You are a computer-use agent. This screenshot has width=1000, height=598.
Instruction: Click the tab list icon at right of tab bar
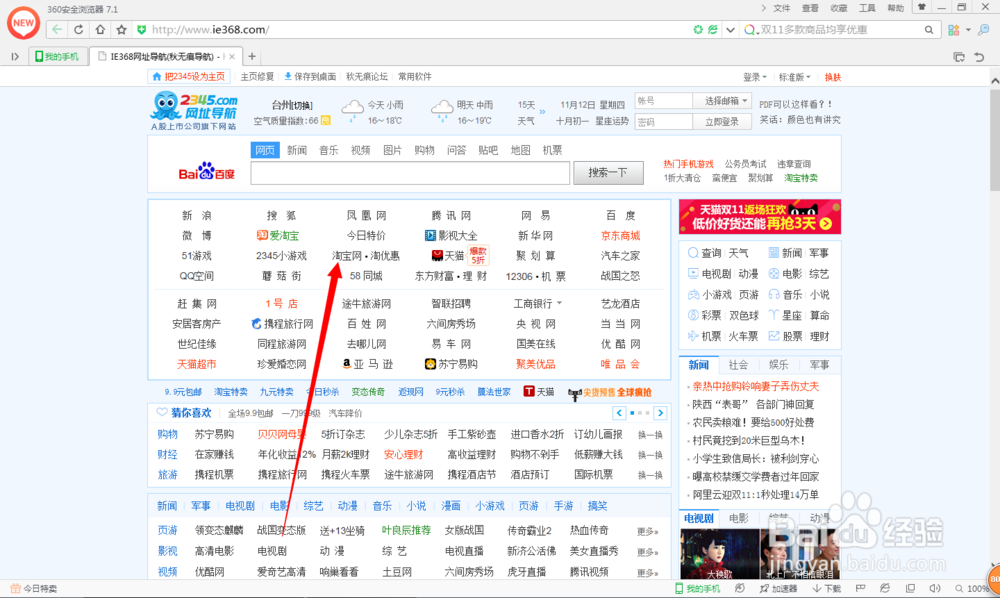tap(959, 57)
